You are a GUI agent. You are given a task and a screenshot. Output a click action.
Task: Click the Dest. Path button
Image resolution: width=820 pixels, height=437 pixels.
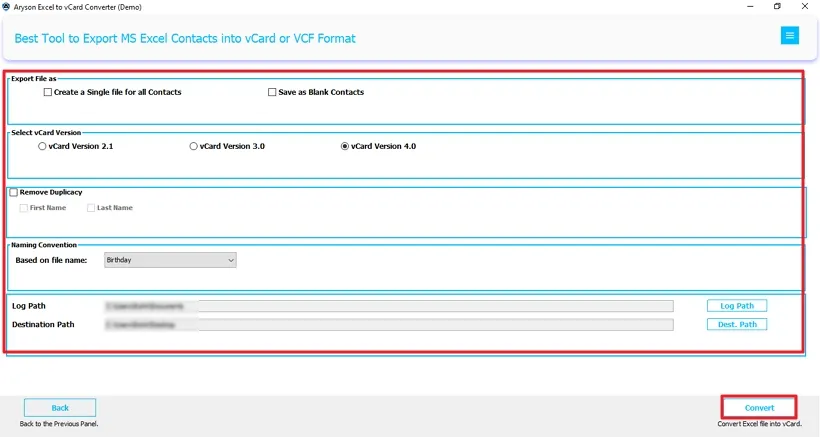[x=737, y=324]
